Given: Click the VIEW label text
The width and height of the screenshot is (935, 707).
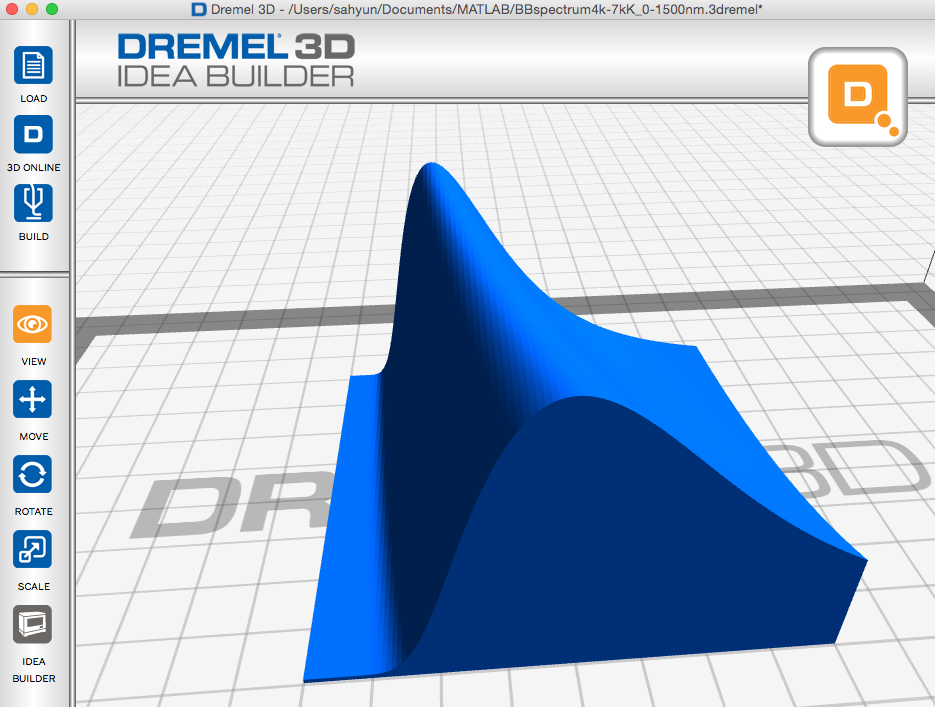Looking at the screenshot, I should pos(33,362).
